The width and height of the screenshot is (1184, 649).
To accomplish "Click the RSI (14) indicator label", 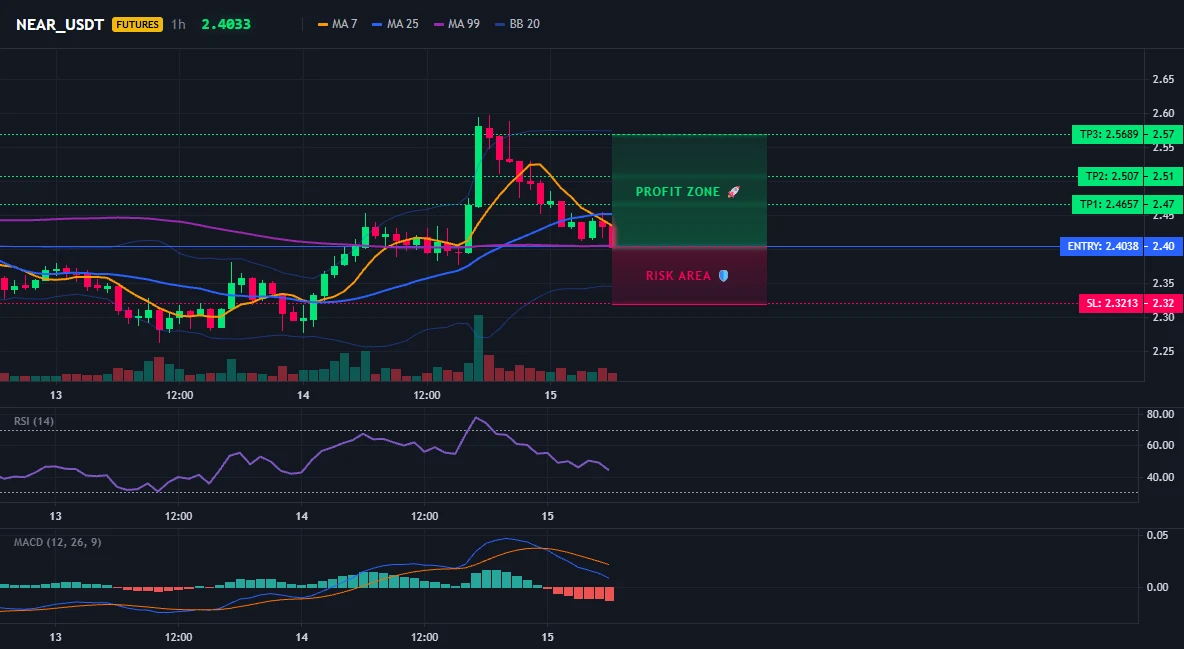I will [34, 421].
